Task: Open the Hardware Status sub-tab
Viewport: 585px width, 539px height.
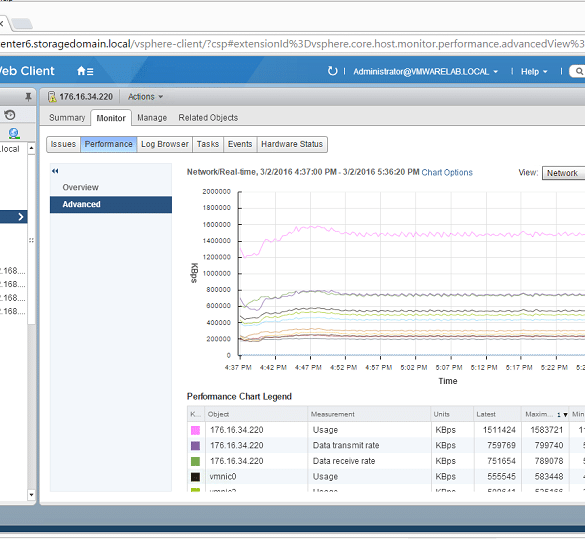Action: 292,144
